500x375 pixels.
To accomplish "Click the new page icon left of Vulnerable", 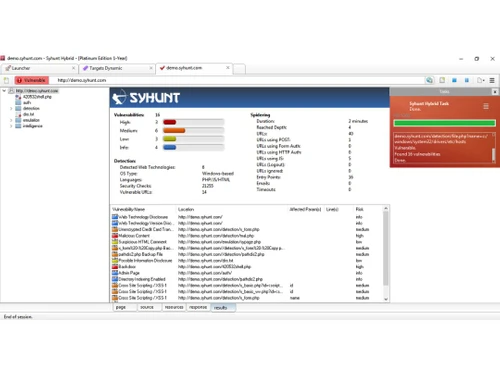I will click(6, 80).
